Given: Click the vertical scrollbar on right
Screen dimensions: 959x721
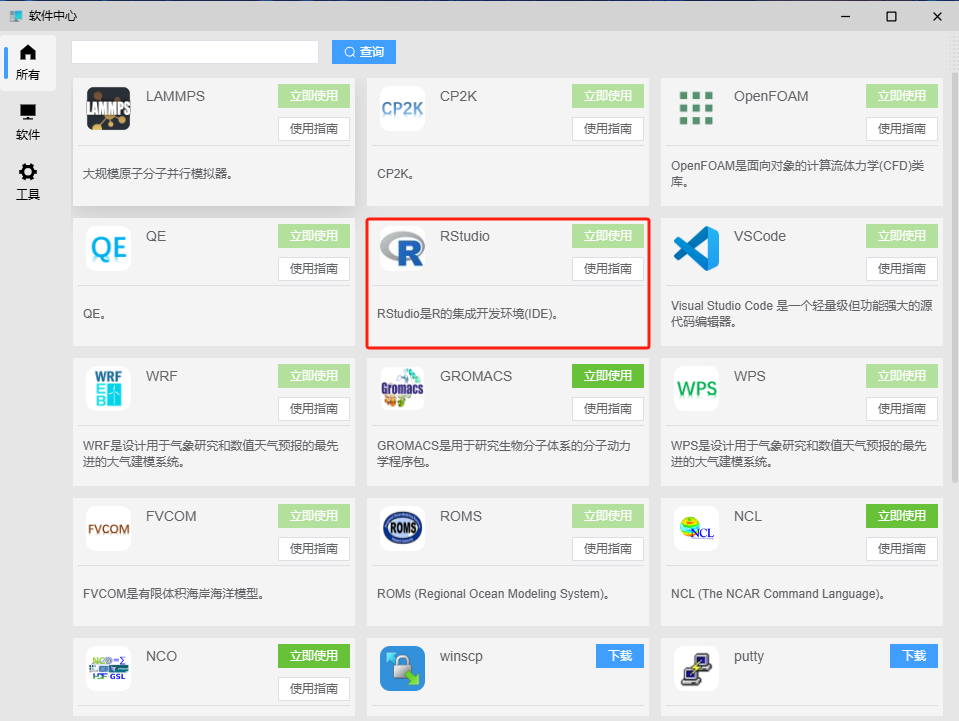Looking at the screenshot, I should [x=955, y=278].
